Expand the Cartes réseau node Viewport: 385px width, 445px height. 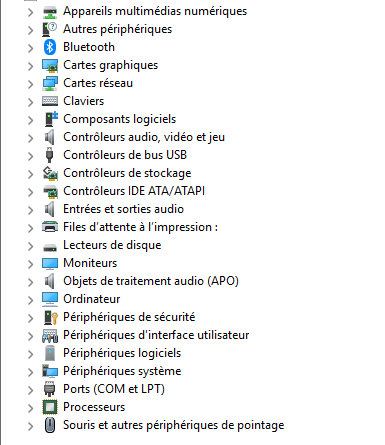click(x=31, y=84)
